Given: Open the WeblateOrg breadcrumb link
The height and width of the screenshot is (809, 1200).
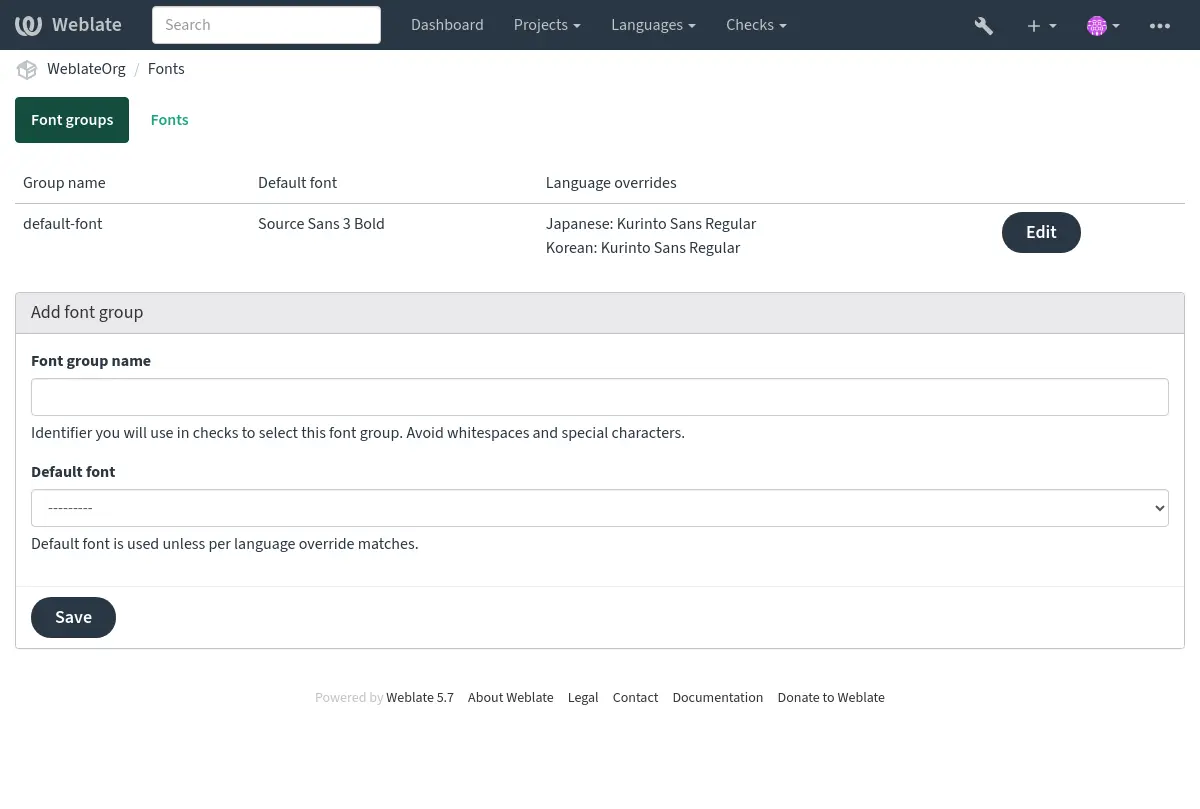Looking at the screenshot, I should [x=86, y=69].
